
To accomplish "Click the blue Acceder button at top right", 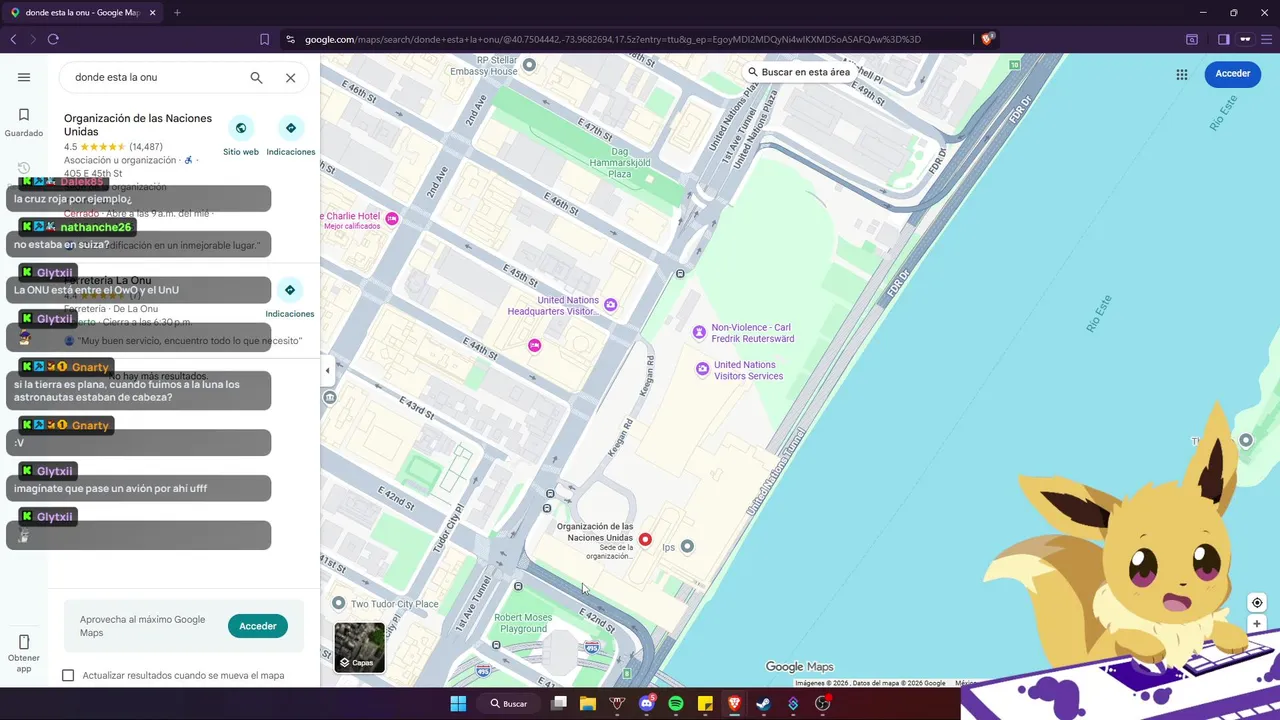I will pyautogui.click(x=1232, y=74).
